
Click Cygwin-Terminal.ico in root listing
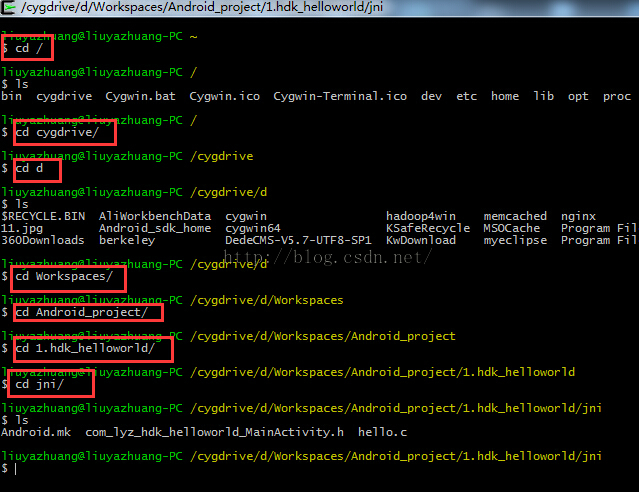[340, 96]
